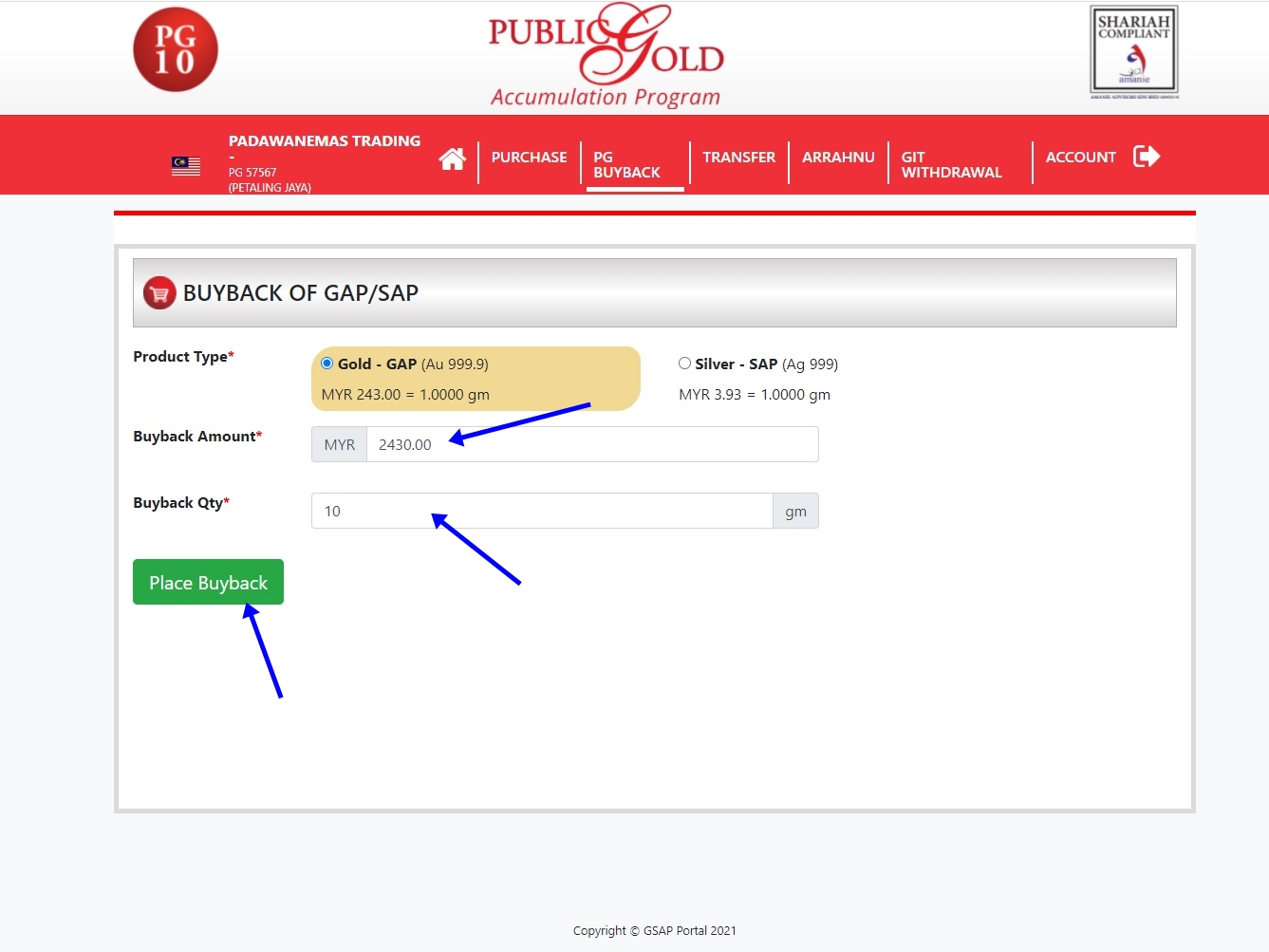The width and height of the screenshot is (1269, 952).
Task: Click the Gold price MYR 243.00 text
Action: tap(361, 395)
